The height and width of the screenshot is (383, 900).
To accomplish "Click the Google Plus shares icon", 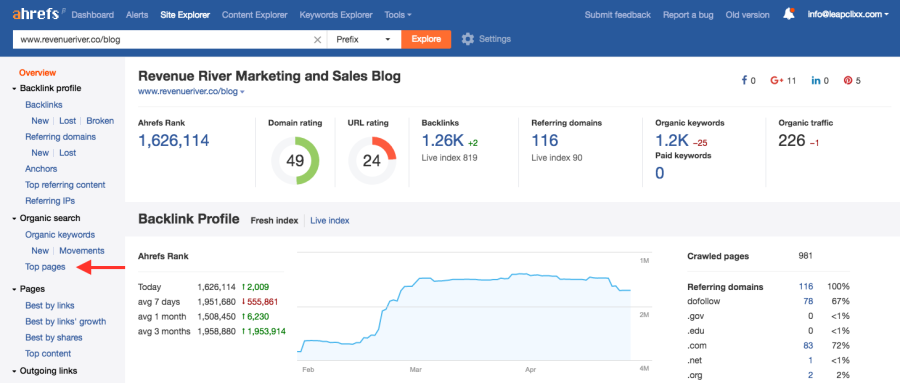I will (777, 81).
